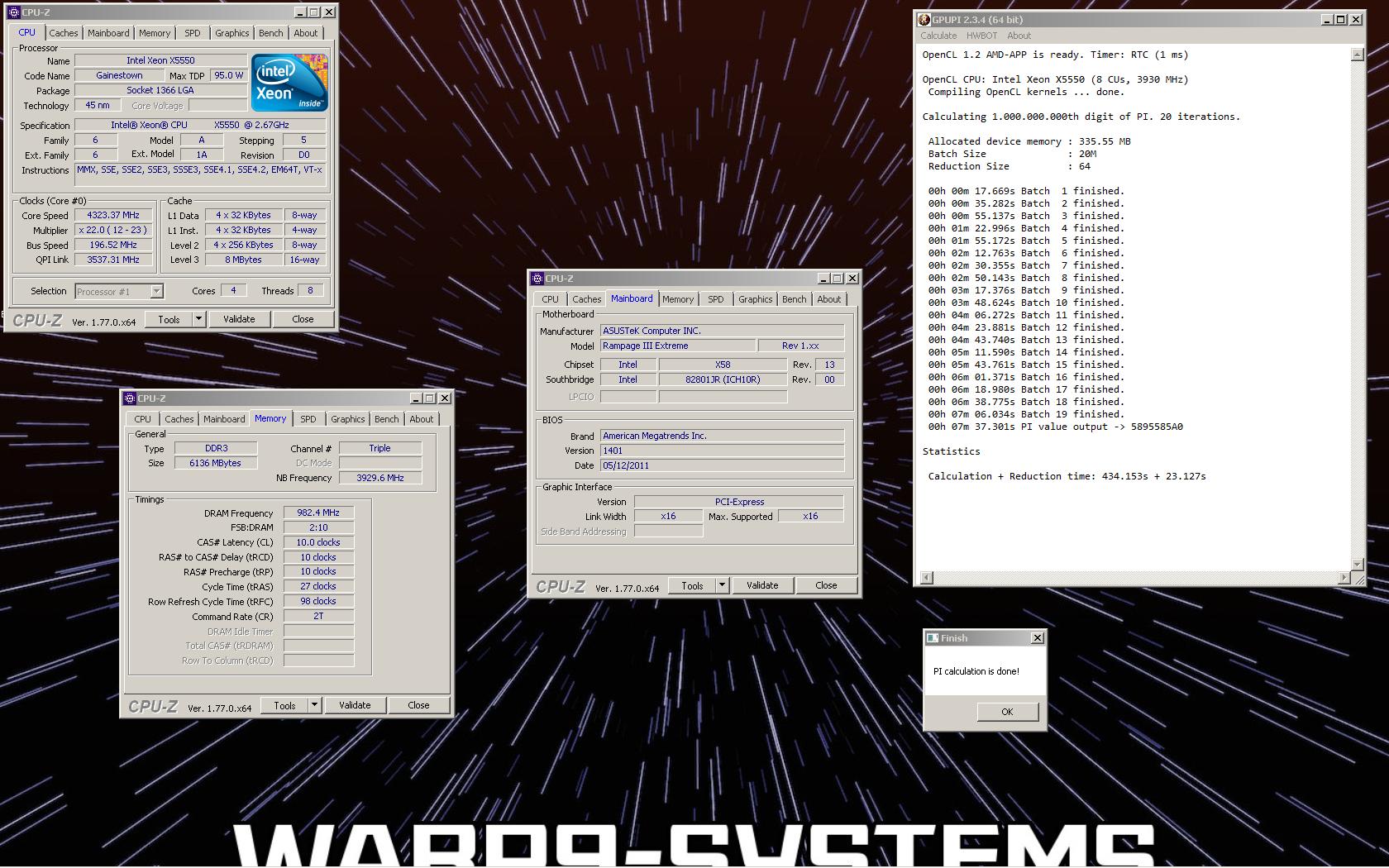Click Level 3 cache value 8 MBytes

(243, 260)
